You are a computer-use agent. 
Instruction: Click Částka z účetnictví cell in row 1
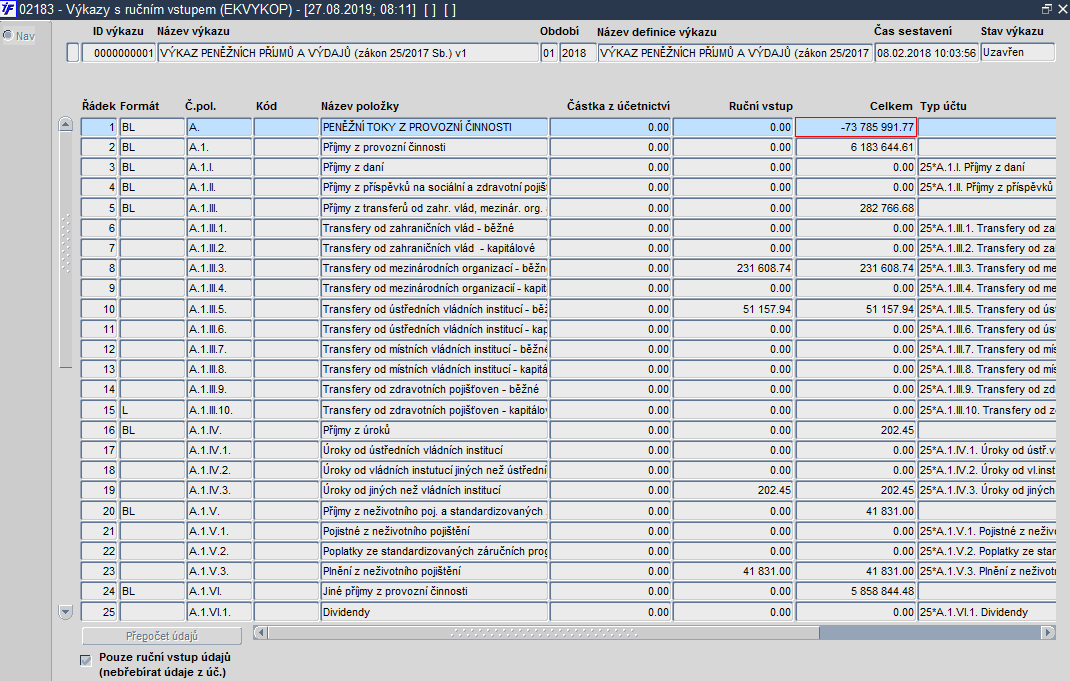coord(610,127)
